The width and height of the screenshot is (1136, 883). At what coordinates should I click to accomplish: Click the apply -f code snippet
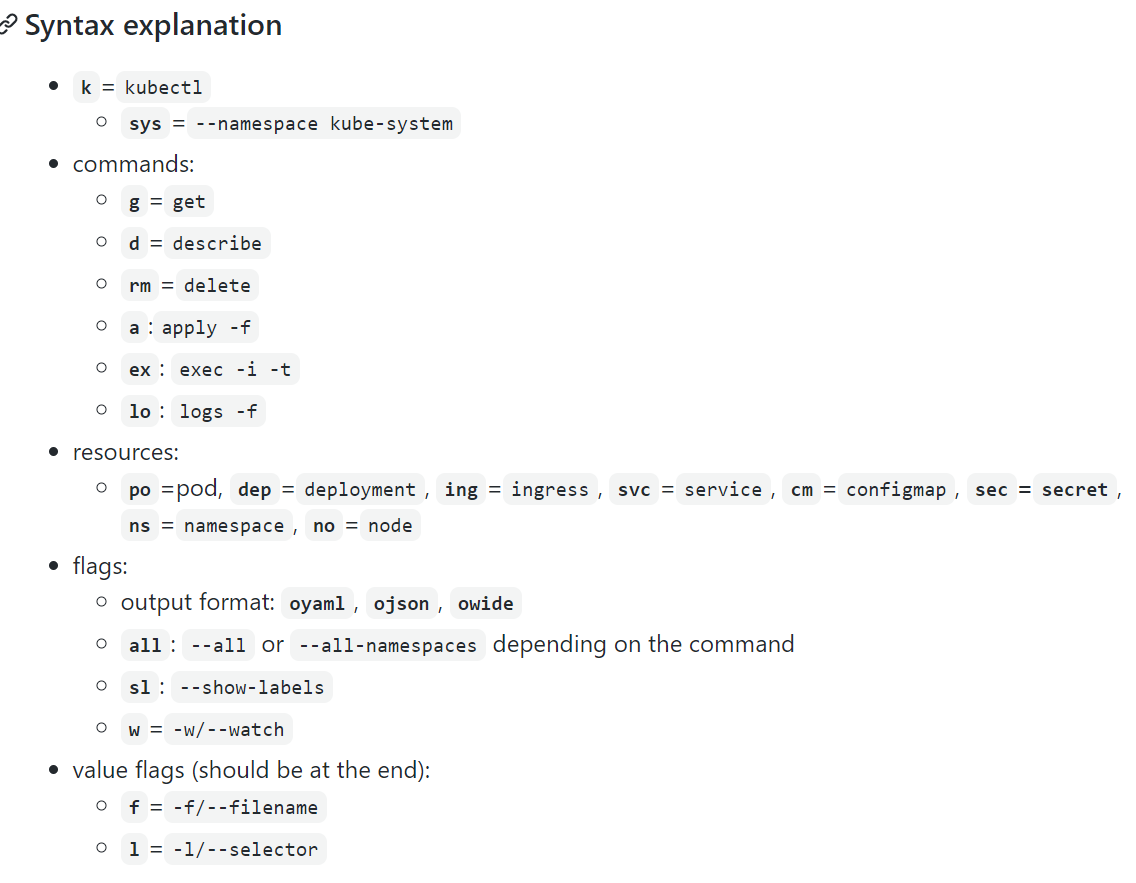pyautogui.click(x=206, y=327)
